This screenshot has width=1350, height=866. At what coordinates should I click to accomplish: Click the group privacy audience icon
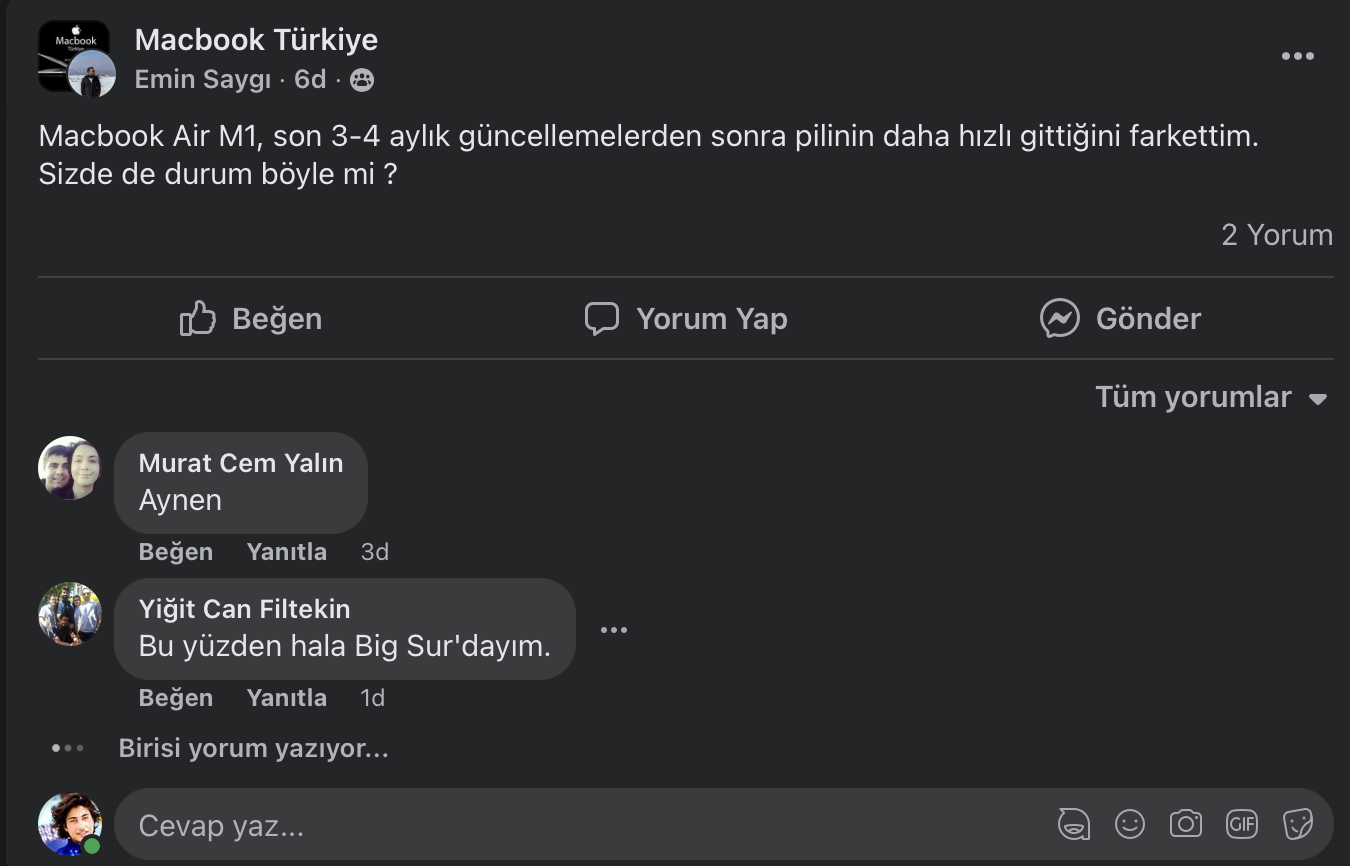[362, 80]
